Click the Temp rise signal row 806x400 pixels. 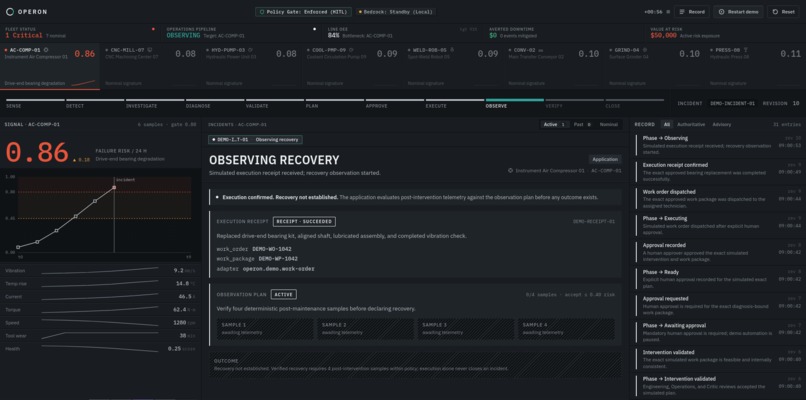[x=100, y=283]
